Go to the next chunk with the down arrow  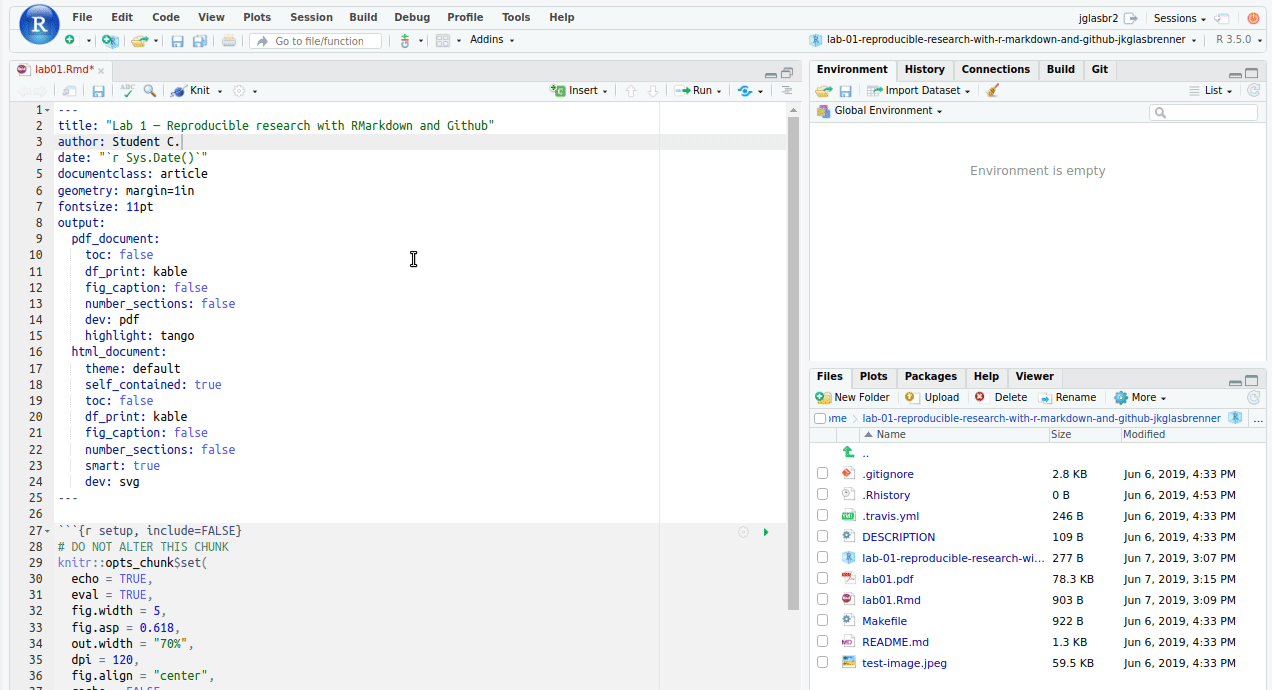653,91
